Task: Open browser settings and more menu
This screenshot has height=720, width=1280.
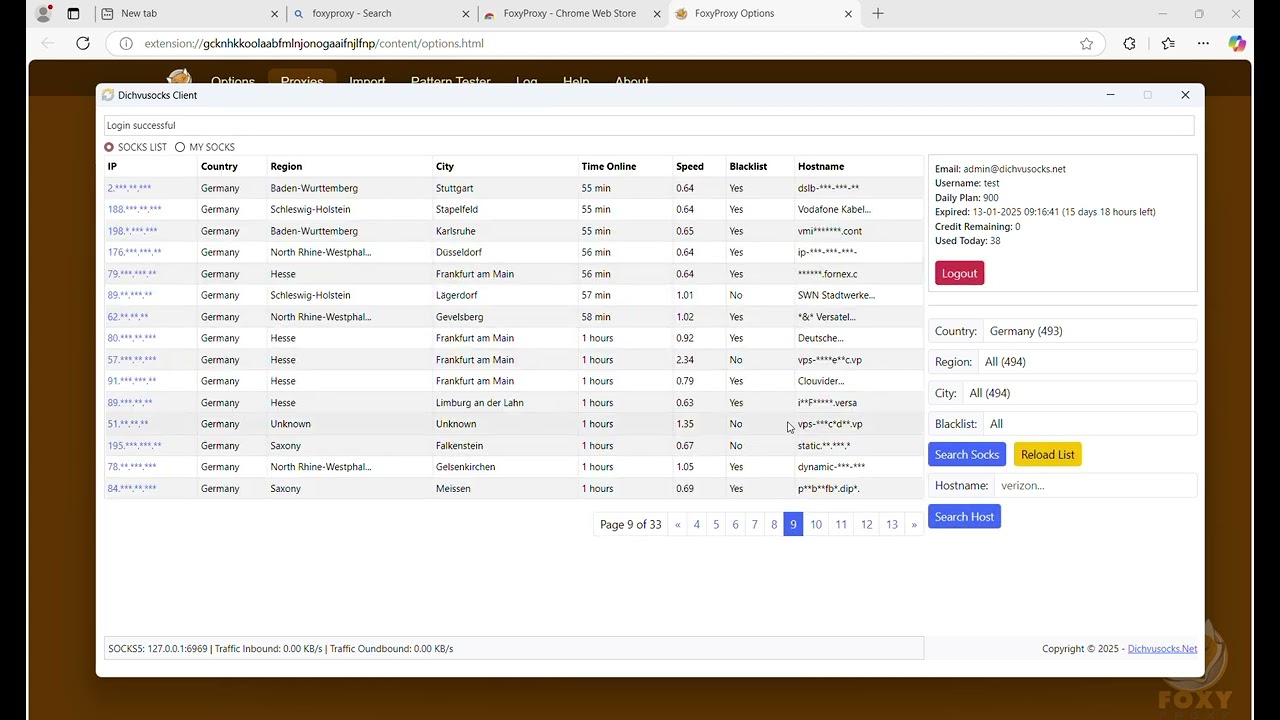Action: pos(1203,43)
